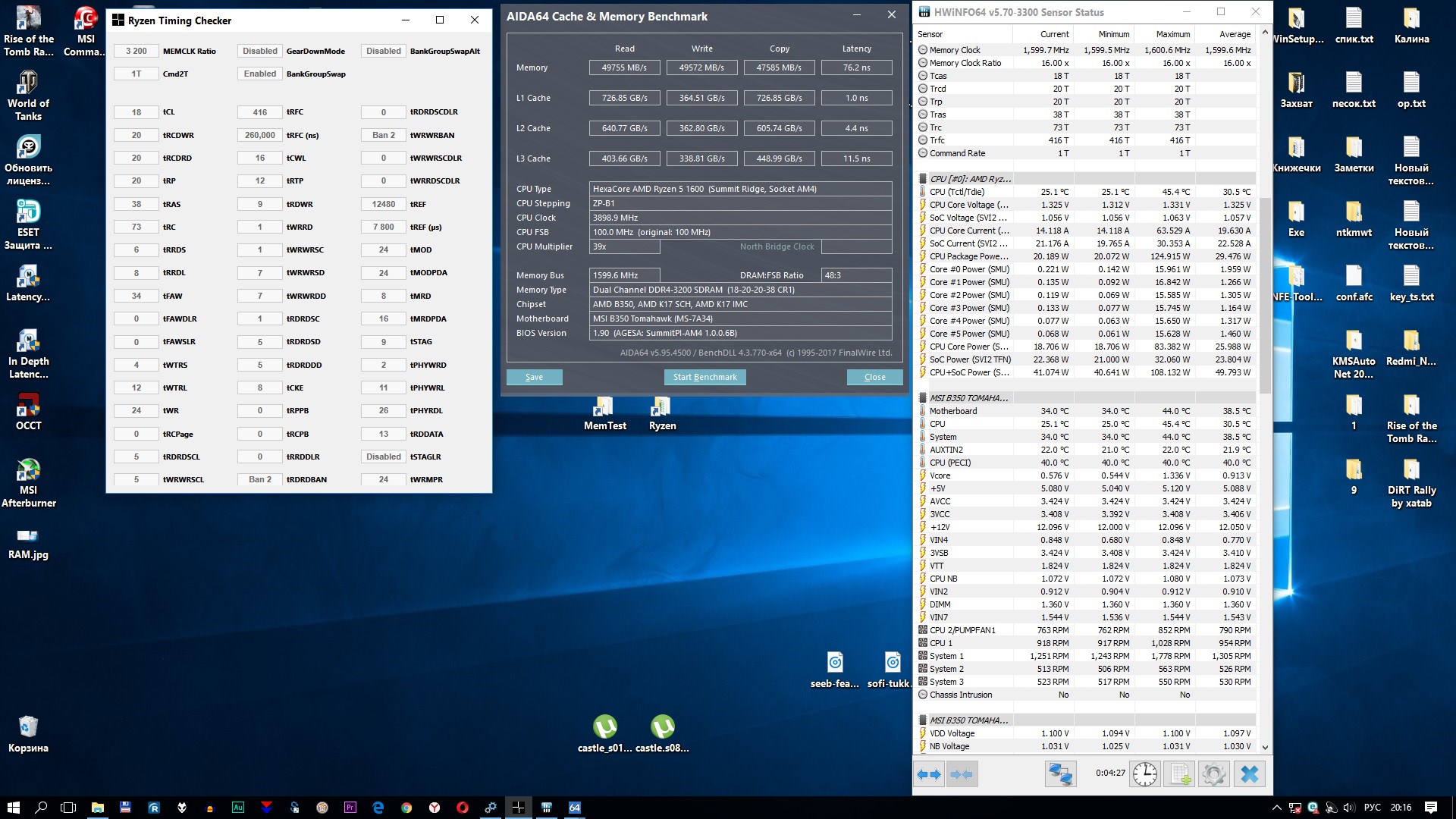The width and height of the screenshot is (1456, 819).
Task: Click Close button in AIDA64 benchmark
Action: coord(874,377)
